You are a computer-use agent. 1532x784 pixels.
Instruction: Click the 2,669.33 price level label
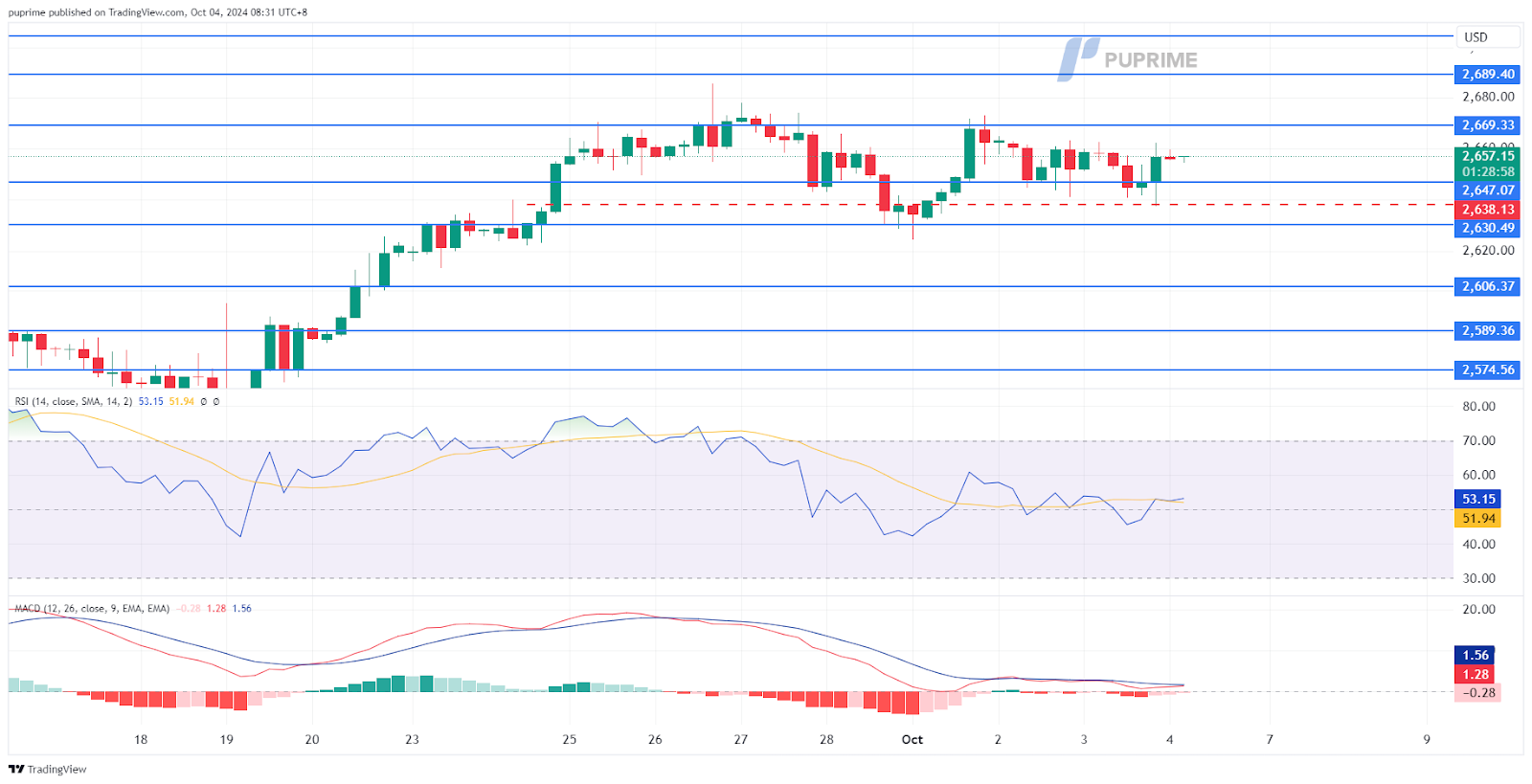[1487, 125]
